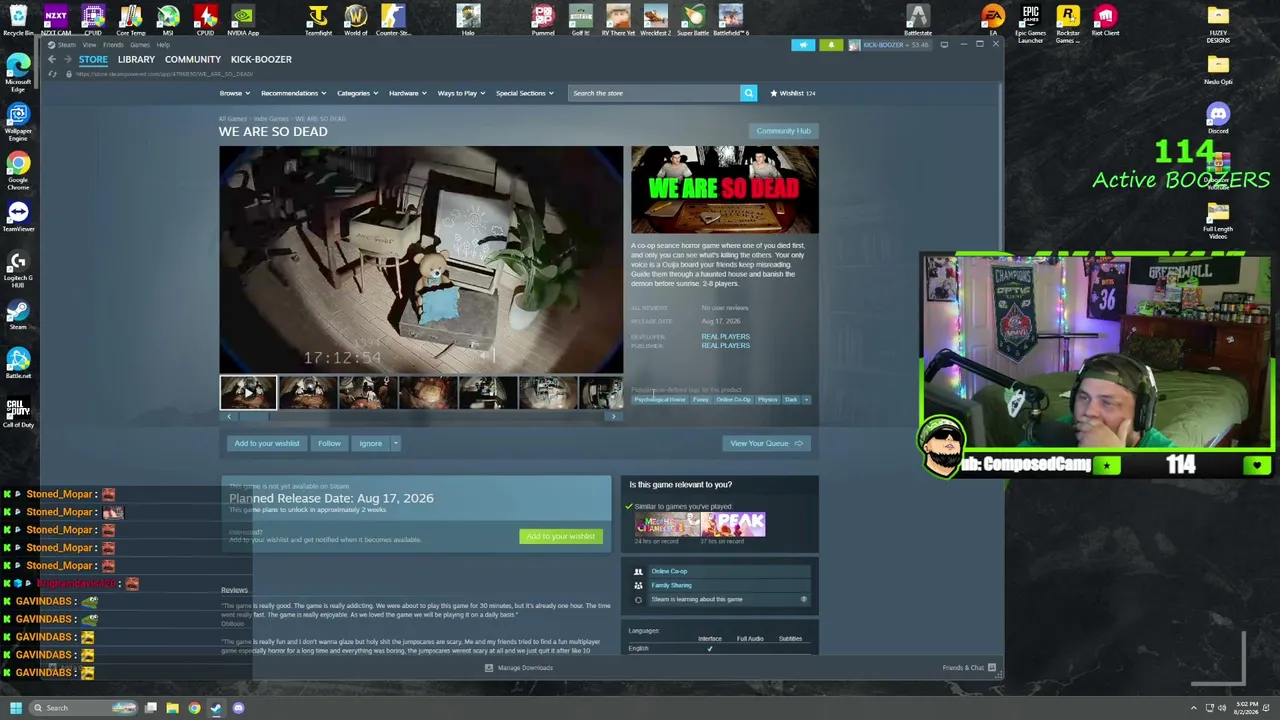This screenshot has width=1280, height=720.
Task: Open TeamViewer desktop shortcut
Action: (x=18, y=217)
